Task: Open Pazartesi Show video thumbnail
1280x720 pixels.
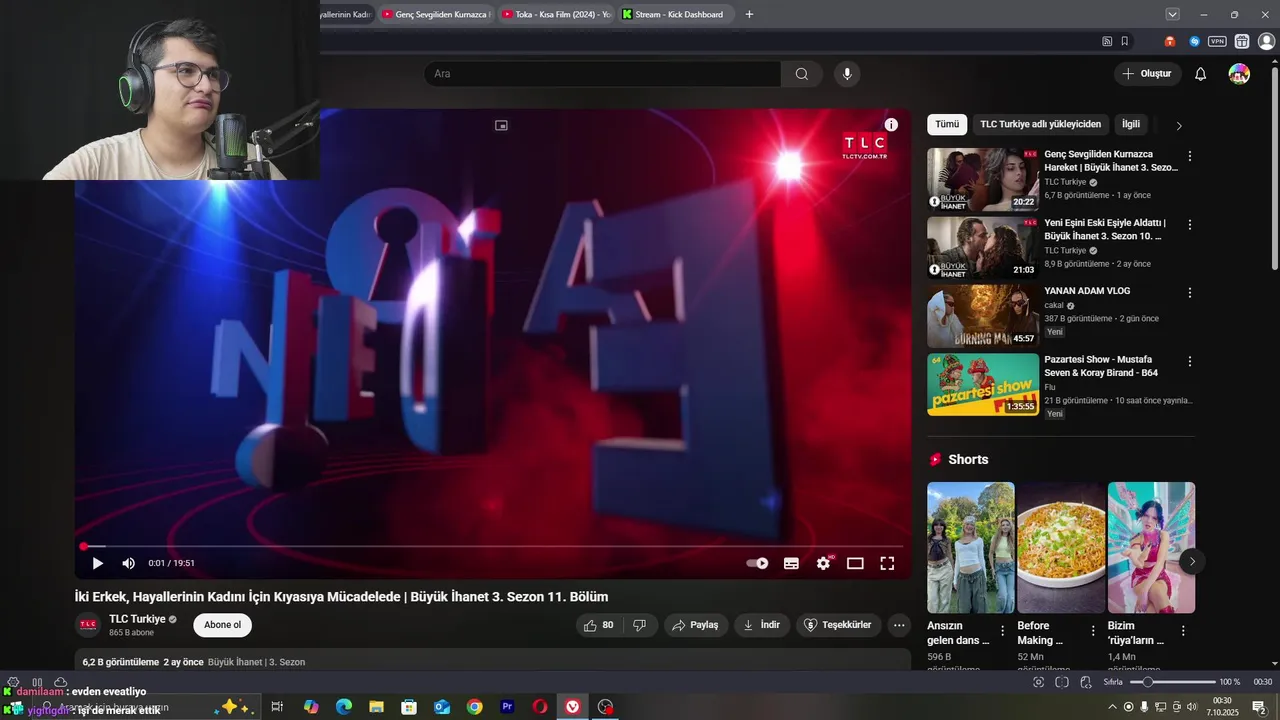Action: click(983, 384)
